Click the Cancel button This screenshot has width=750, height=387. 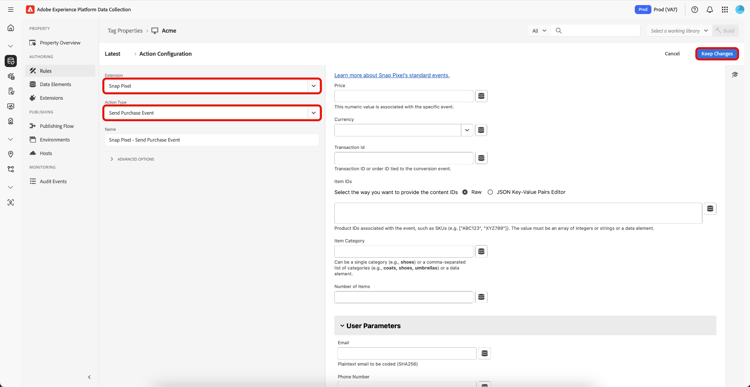[x=672, y=54]
